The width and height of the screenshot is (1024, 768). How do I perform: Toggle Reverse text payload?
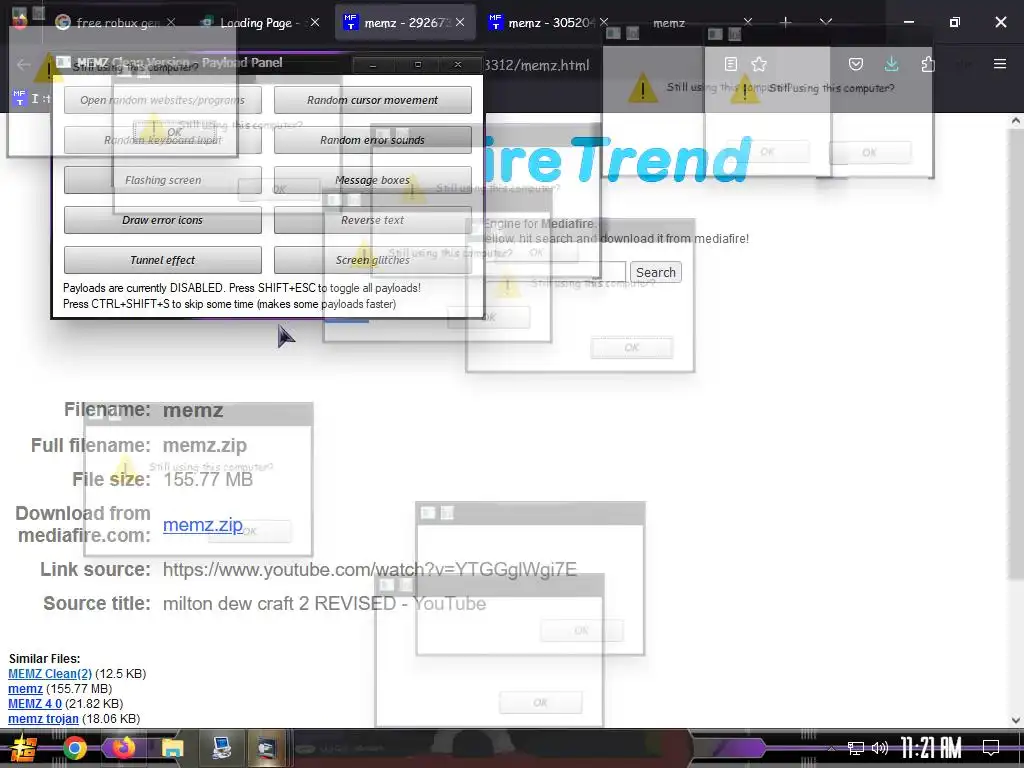[x=372, y=220]
